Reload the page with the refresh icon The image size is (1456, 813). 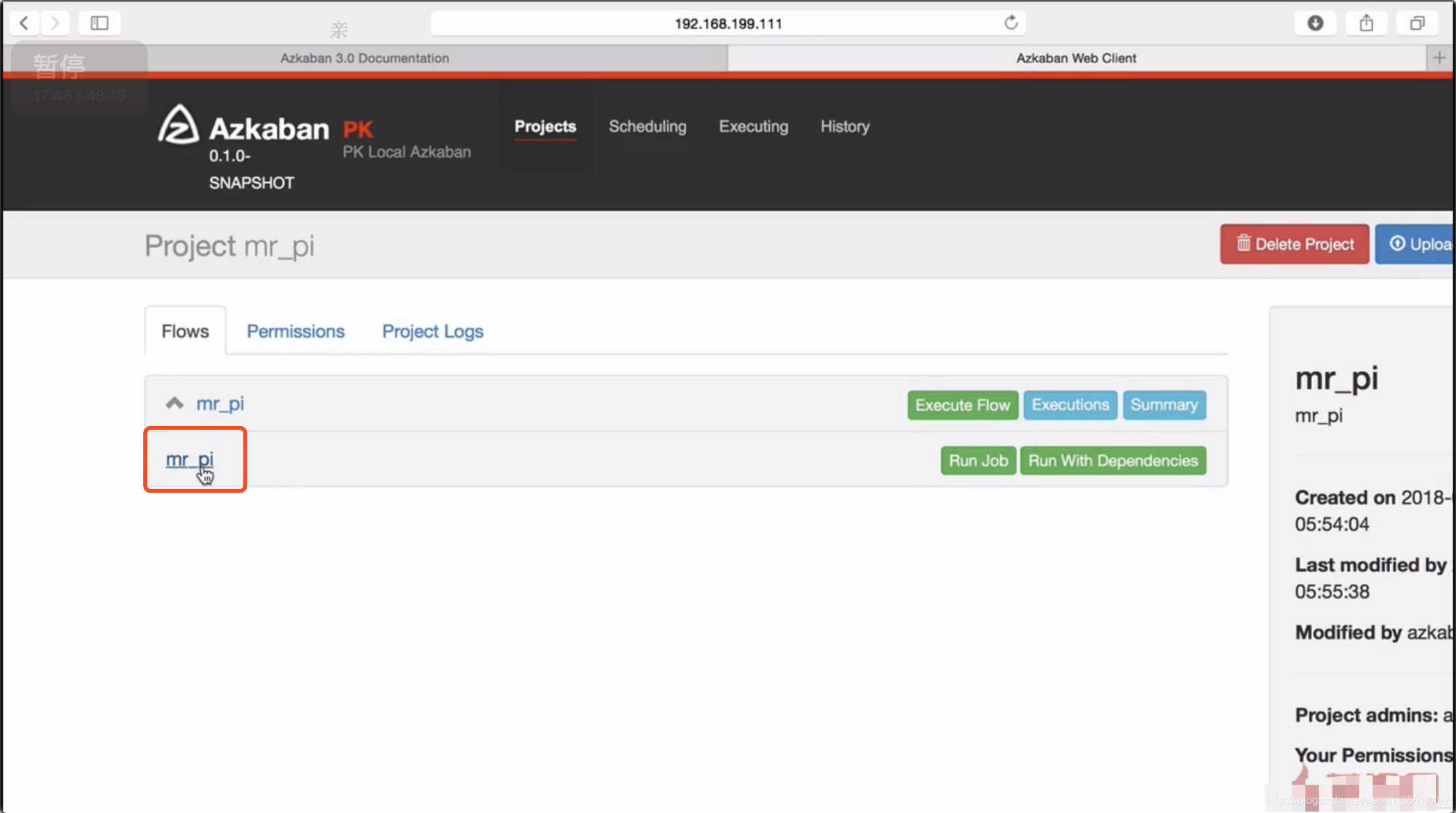click(1011, 23)
